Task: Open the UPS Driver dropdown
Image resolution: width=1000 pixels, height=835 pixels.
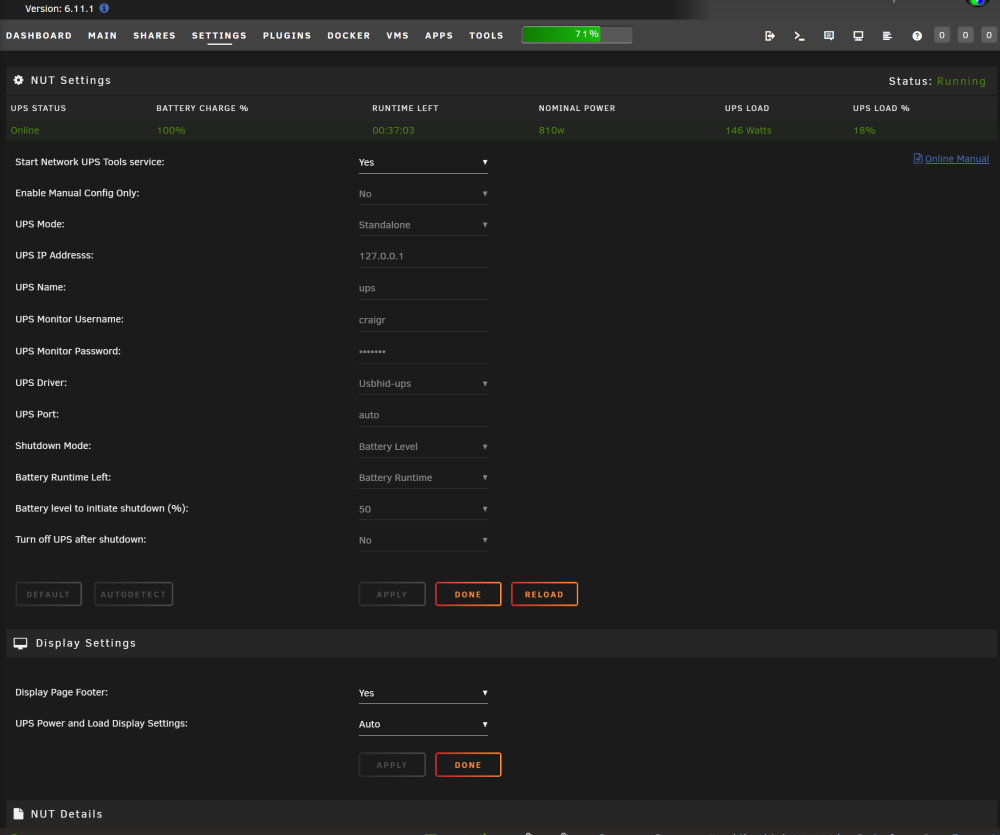Action: coord(423,383)
